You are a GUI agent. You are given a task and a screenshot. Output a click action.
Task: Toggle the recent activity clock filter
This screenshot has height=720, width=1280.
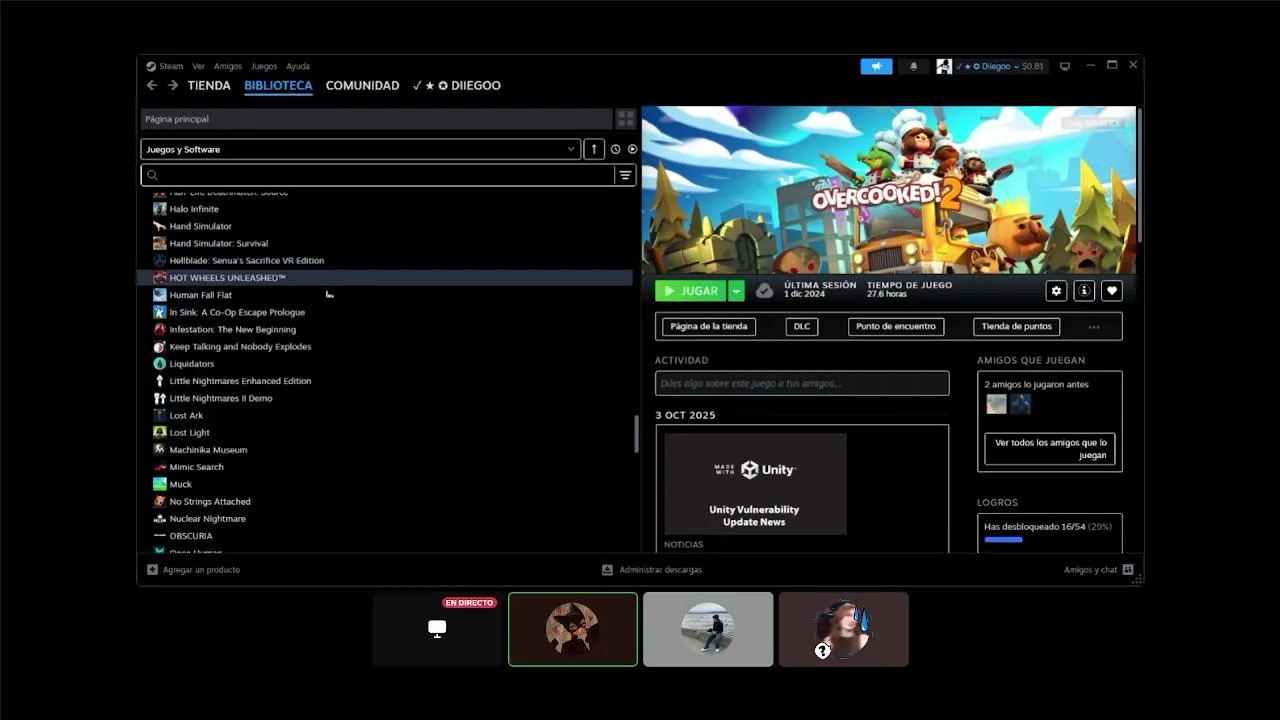616,149
